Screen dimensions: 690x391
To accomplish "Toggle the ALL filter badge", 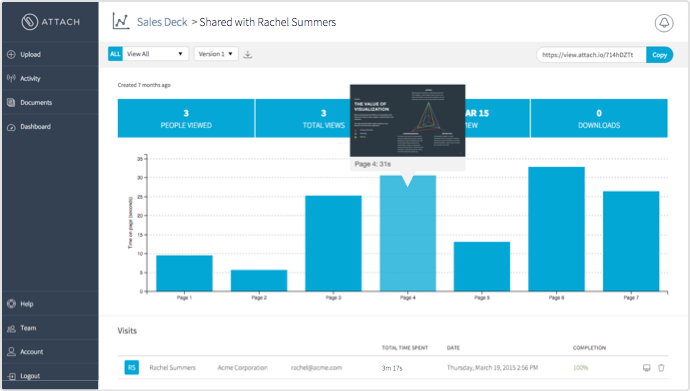I will tap(115, 54).
